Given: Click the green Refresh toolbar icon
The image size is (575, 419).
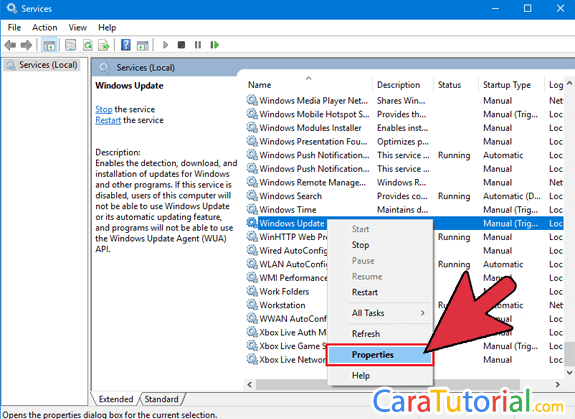Looking at the screenshot, I should (x=88, y=45).
